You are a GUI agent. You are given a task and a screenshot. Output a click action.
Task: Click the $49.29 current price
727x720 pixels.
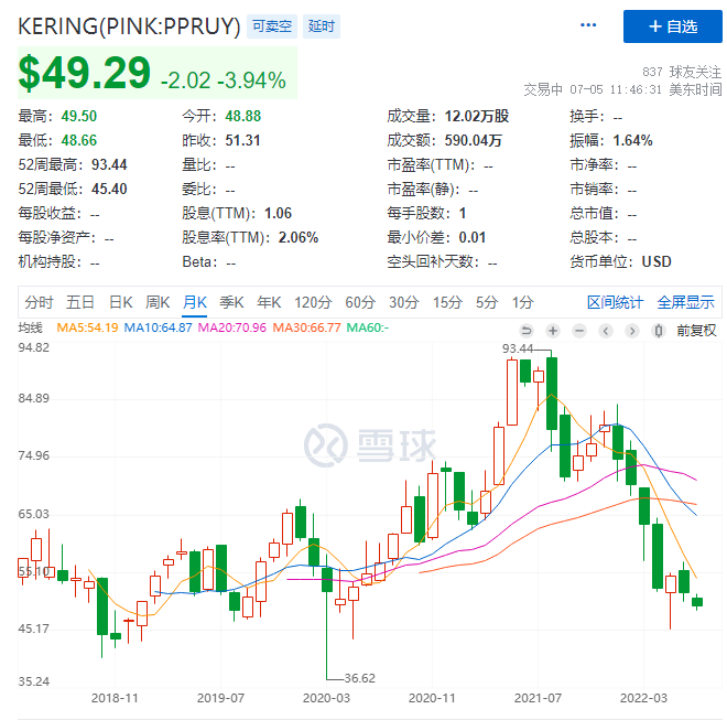[84, 73]
